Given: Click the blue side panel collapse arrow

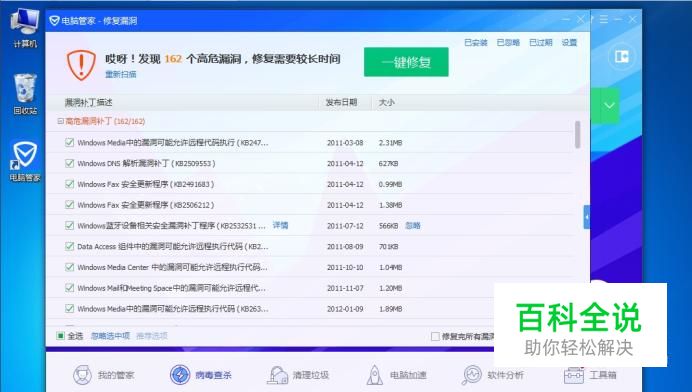Looking at the screenshot, I should [587, 217].
